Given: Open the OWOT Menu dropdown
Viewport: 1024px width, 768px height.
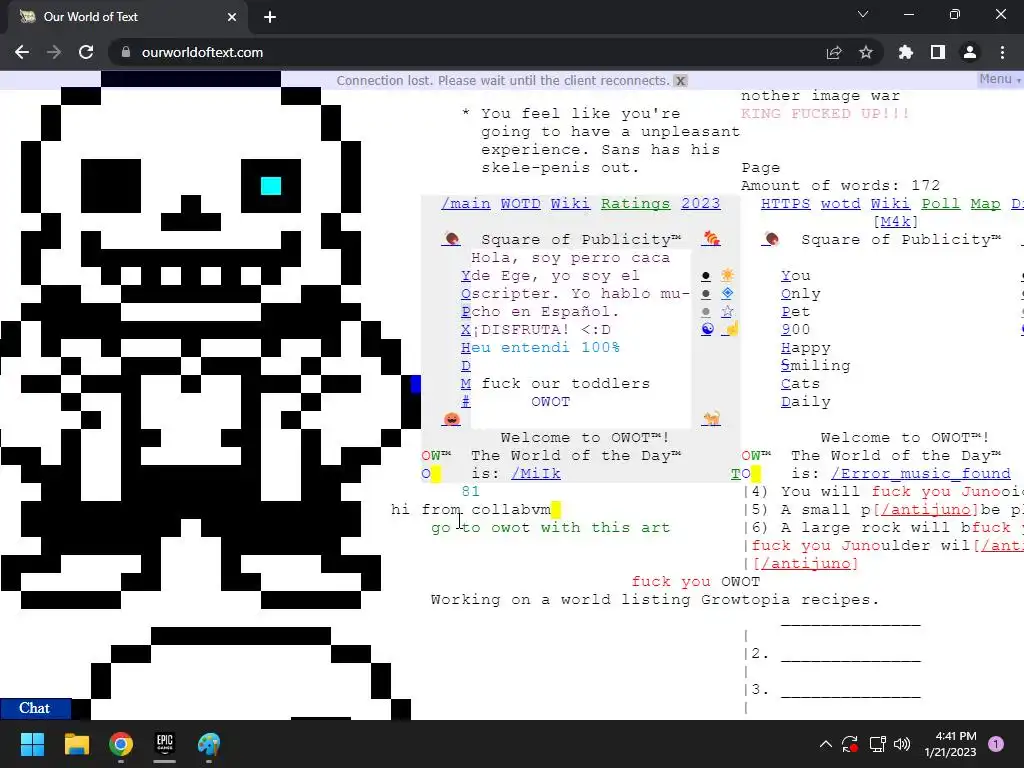Looking at the screenshot, I should point(999,79).
